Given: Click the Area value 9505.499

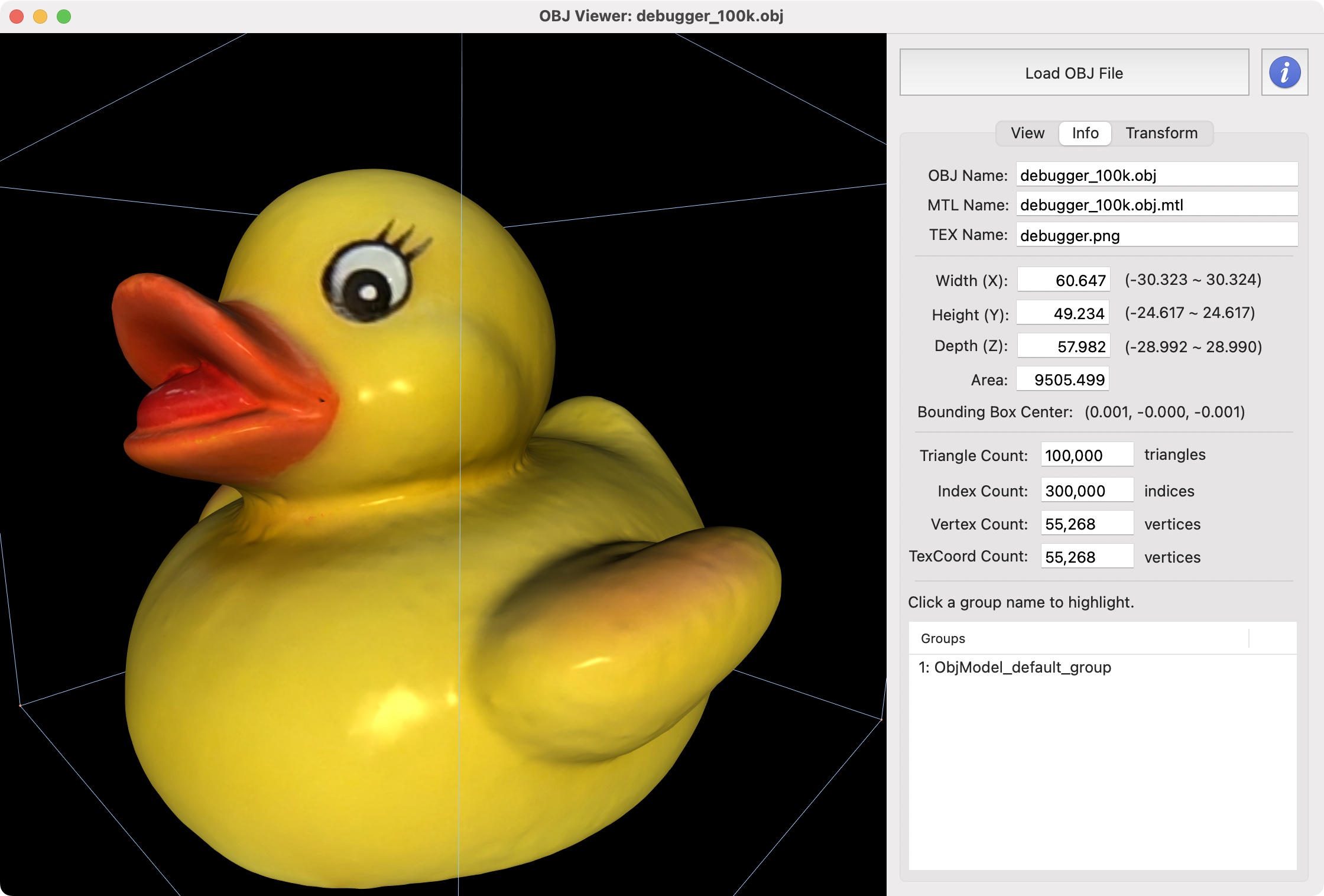Looking at the screenshot, I should tap(1063, 379).
